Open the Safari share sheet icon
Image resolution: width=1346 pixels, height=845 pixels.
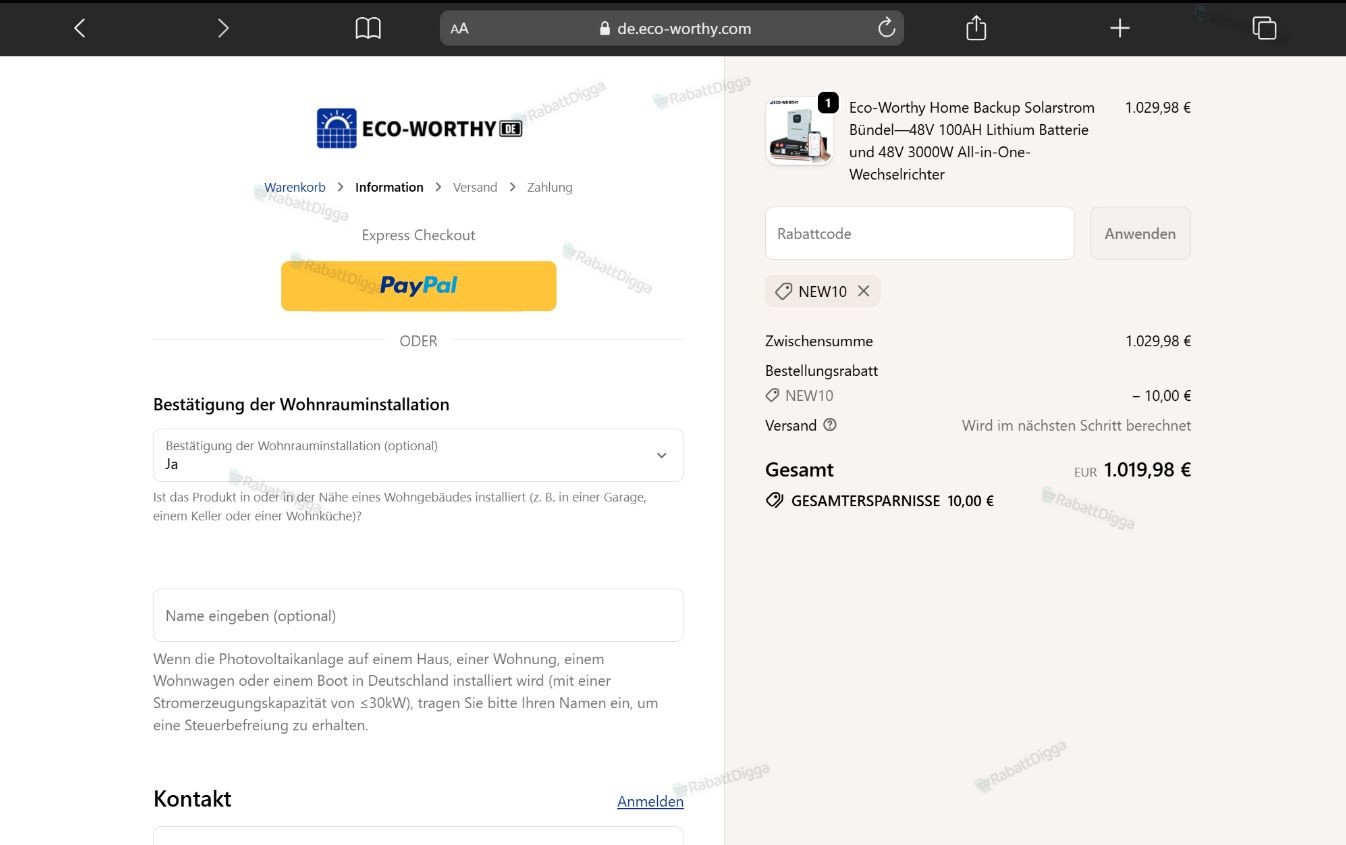[976, 28]
